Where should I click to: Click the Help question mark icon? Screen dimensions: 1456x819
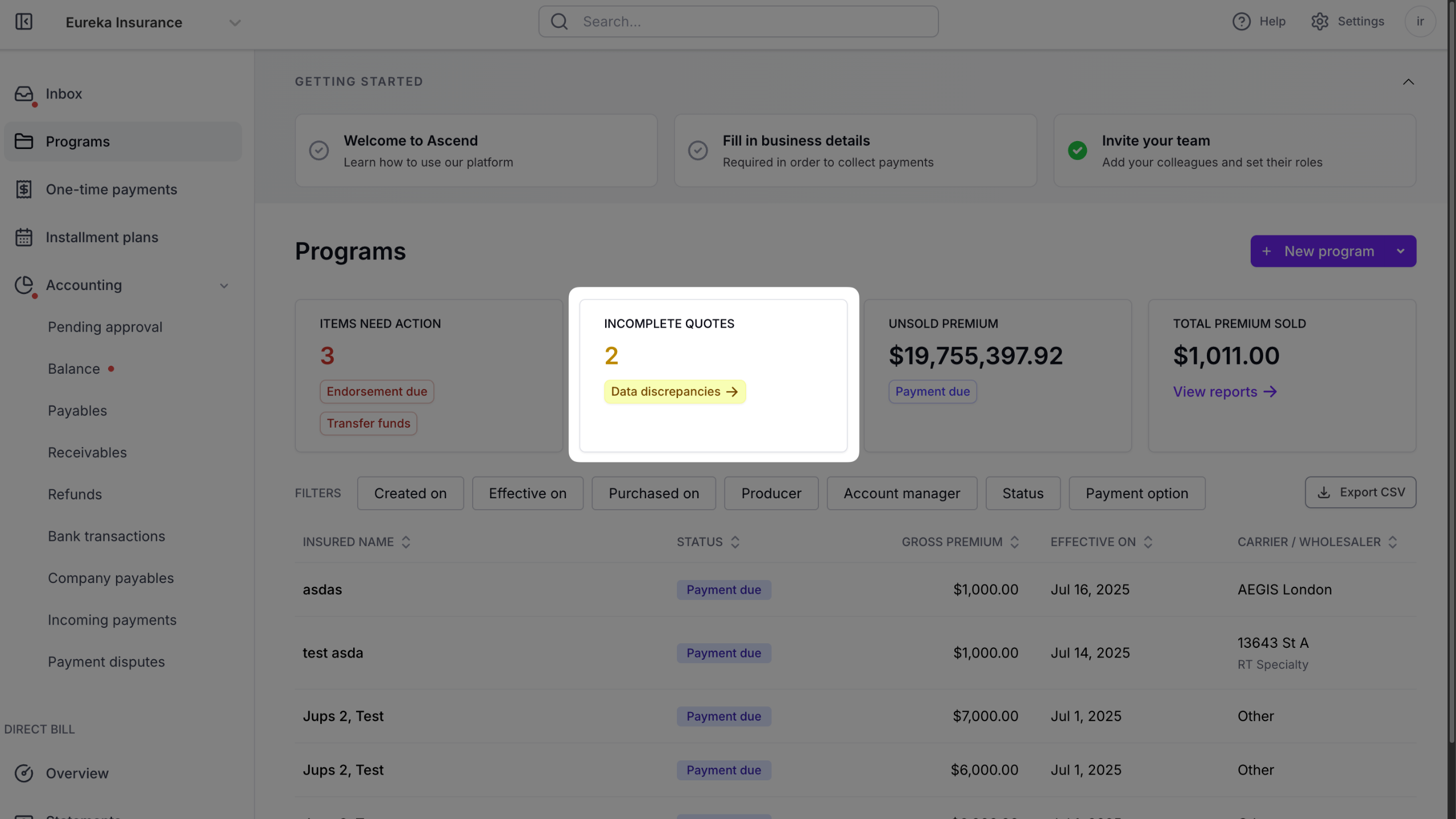click(x=1241, y=22)
